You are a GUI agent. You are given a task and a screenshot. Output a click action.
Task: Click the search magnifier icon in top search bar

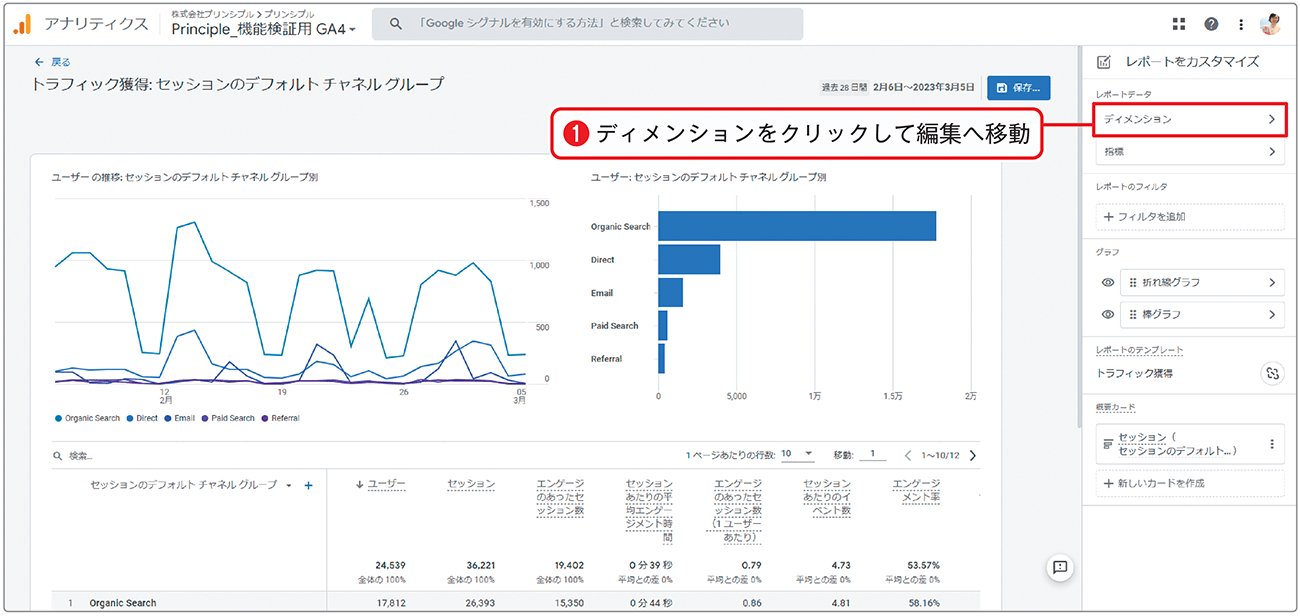[x=396, y=24]
